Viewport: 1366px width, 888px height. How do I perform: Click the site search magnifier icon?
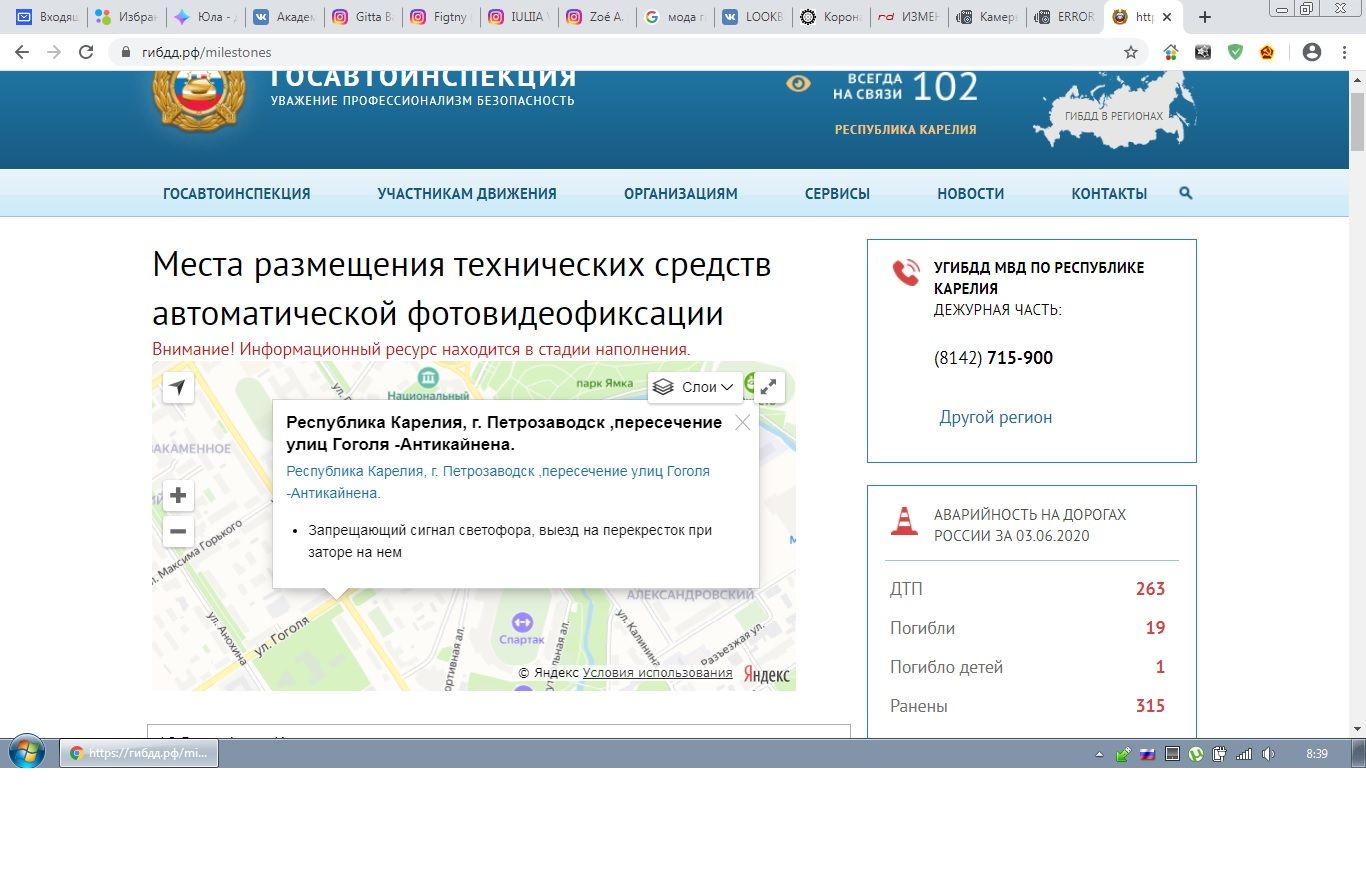point(1186,194)
